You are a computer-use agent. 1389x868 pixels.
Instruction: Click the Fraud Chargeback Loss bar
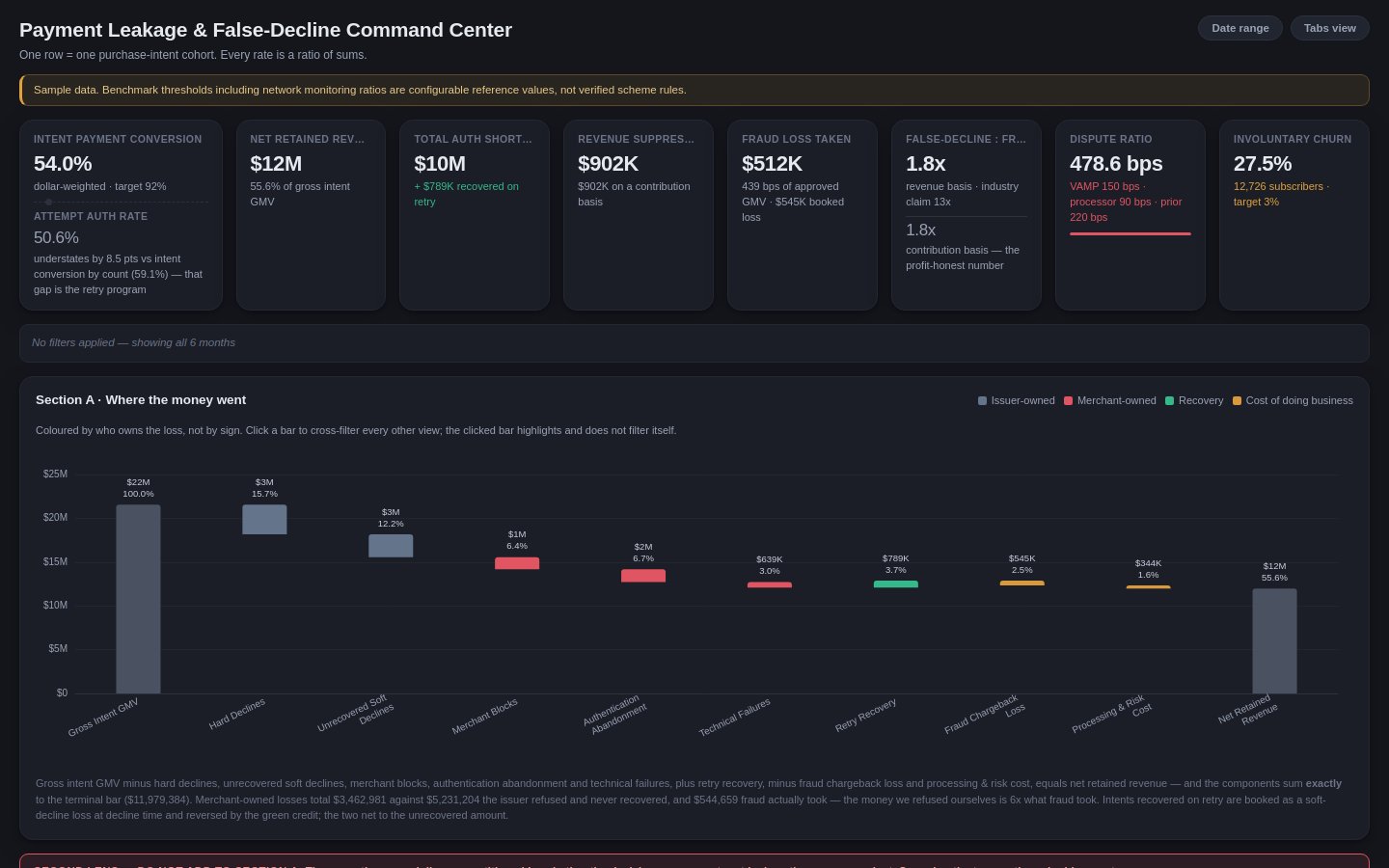tap(1022, 583)
